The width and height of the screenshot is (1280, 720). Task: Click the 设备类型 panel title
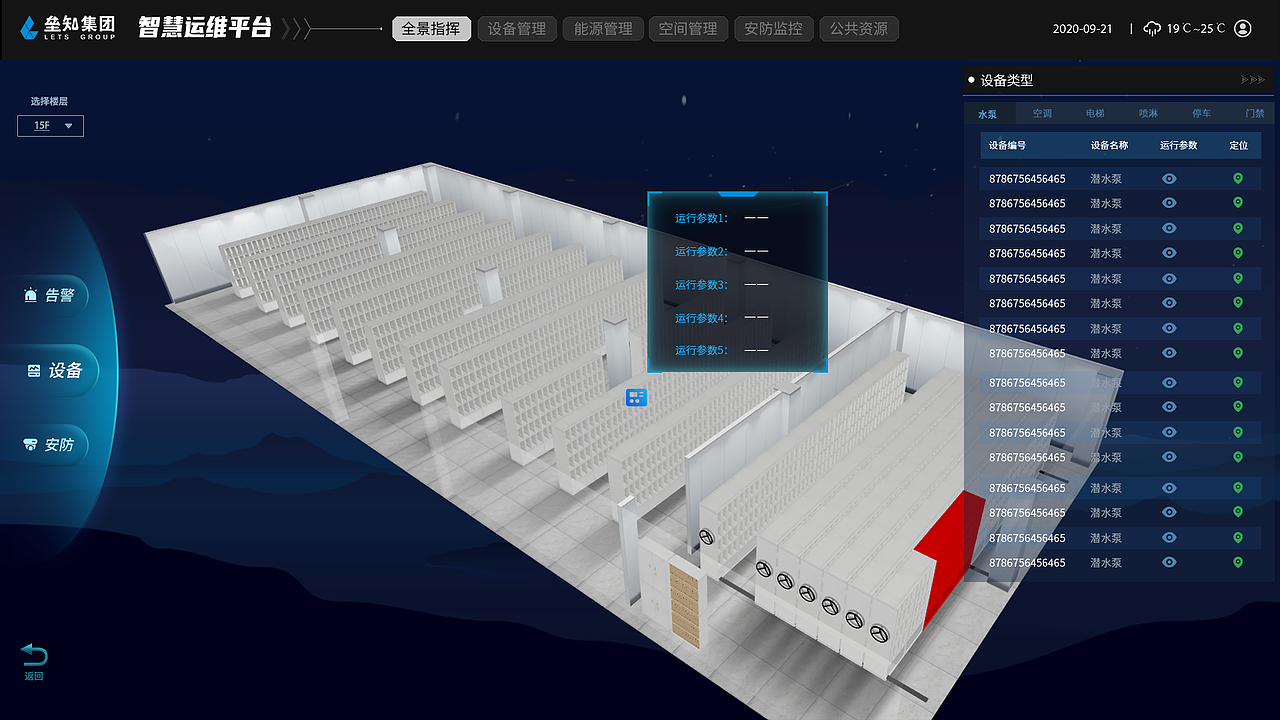1007,80
